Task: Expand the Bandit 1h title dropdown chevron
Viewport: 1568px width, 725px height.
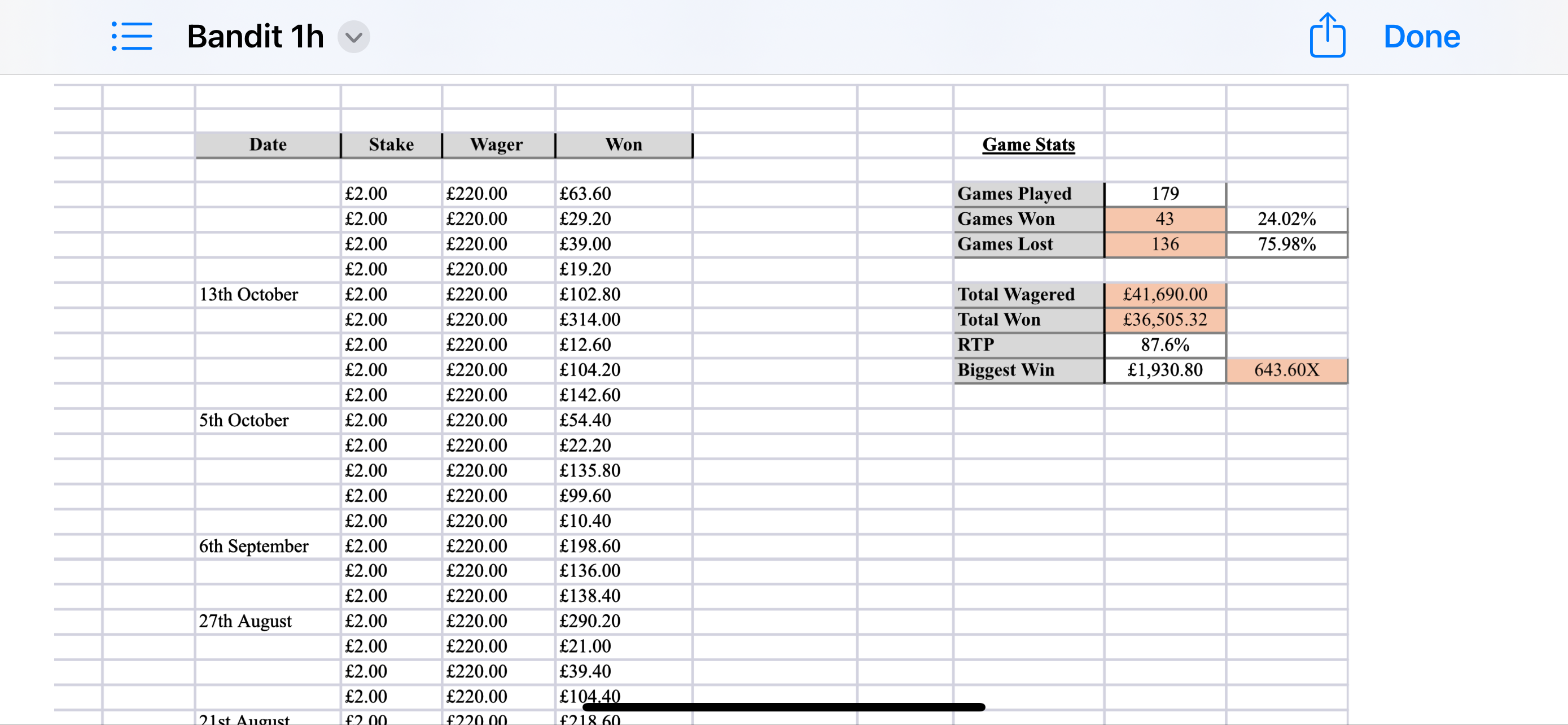Action: coord(354,37)
